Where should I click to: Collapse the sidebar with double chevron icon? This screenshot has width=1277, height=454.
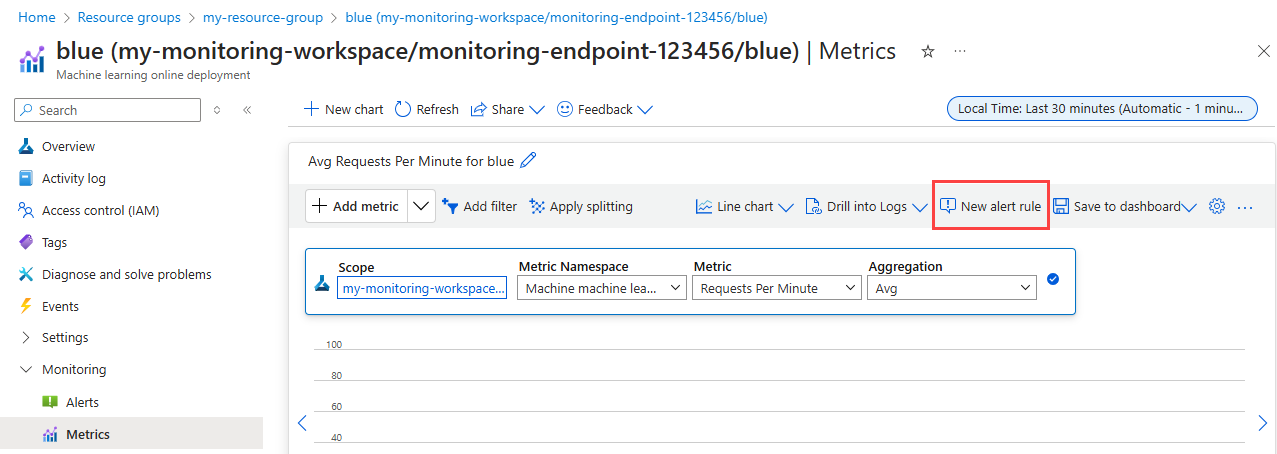[x=247, y=110]
